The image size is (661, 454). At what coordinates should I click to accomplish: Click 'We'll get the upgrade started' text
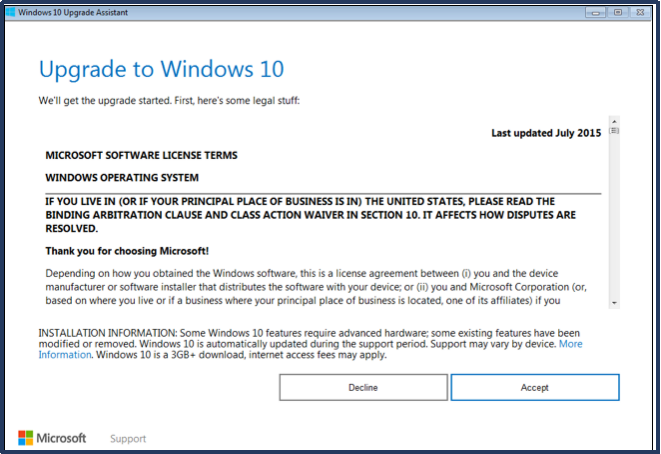tap(169, 101)
